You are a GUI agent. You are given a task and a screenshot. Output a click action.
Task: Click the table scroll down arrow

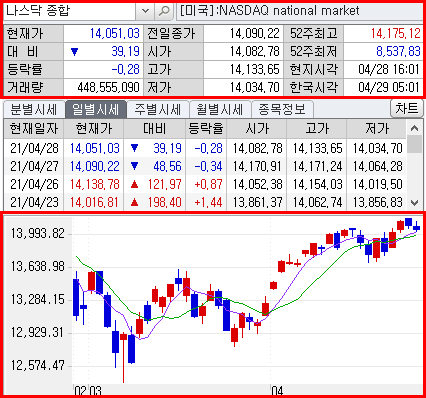click(414, 202)
